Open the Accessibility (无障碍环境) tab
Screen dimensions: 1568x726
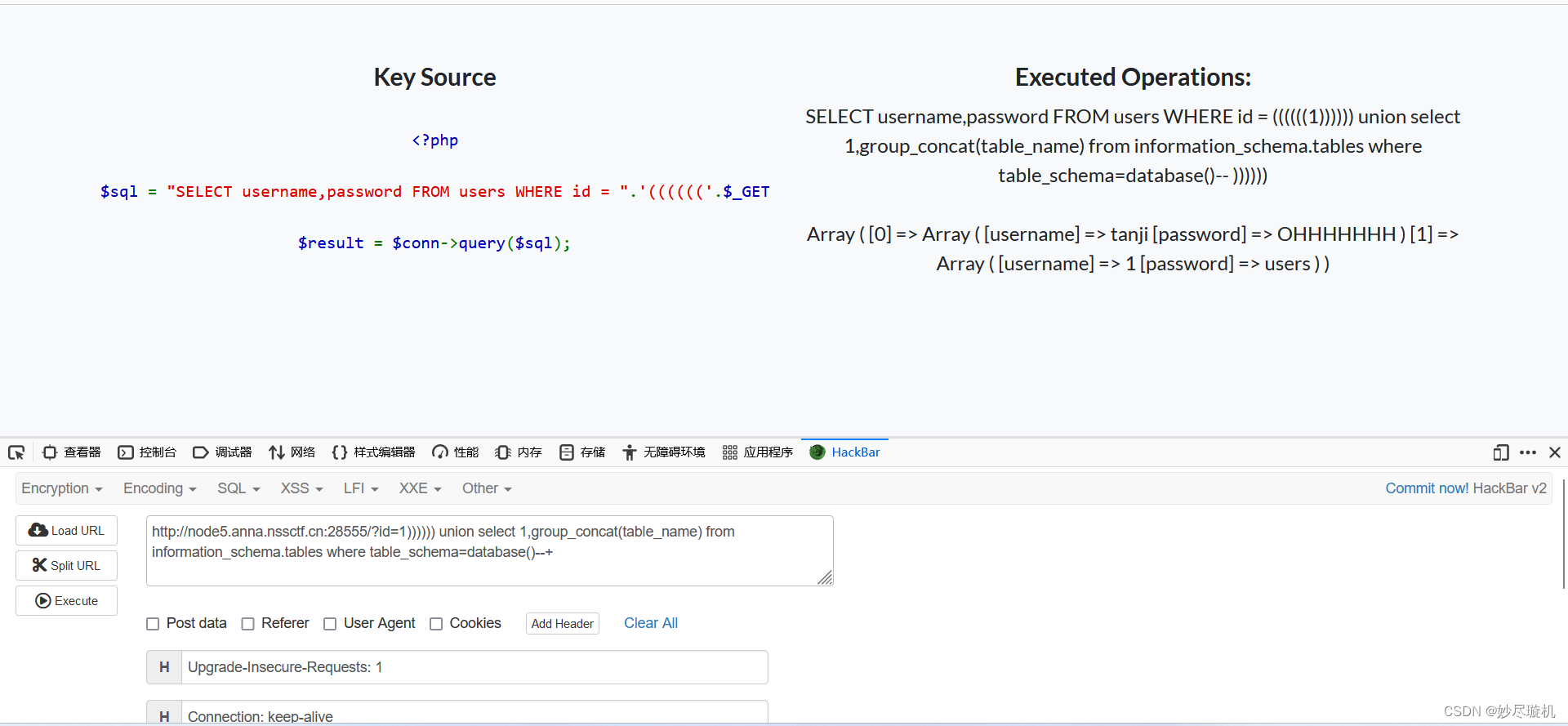663,452
